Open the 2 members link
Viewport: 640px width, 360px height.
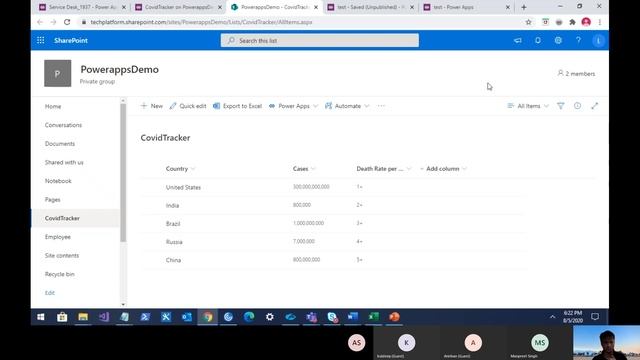pyautogui.click(x=576, y=73)
